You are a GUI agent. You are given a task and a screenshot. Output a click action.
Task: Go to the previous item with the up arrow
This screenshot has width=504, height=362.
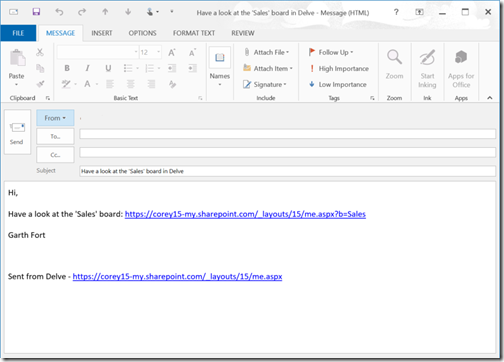(105, 12)
